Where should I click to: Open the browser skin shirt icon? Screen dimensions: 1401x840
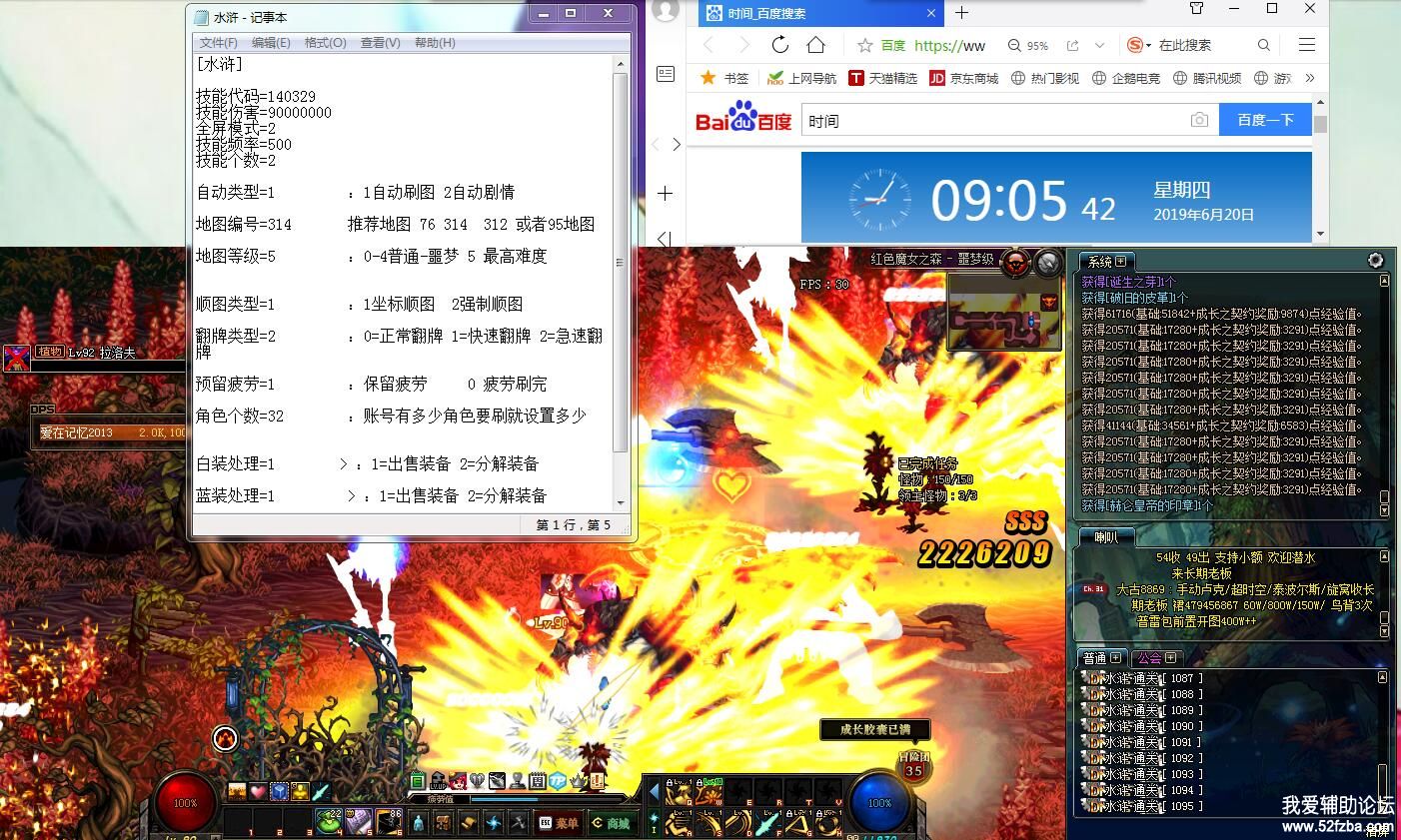pos(1197,9)
